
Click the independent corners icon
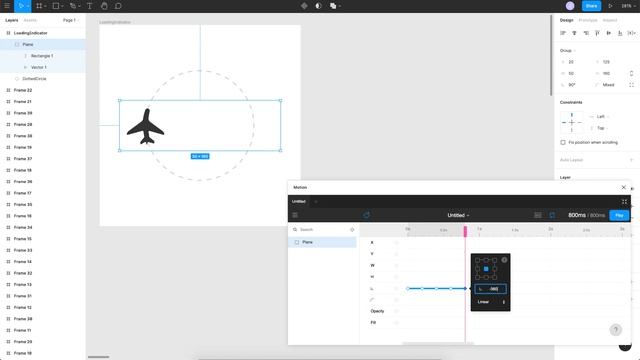[631, 85]
